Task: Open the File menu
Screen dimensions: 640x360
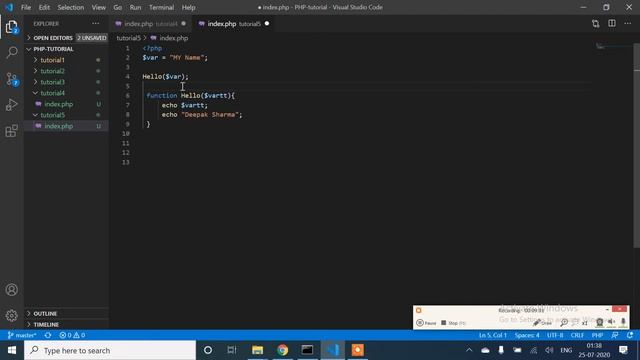Action: pyautogui.click(x=26, y=7)
